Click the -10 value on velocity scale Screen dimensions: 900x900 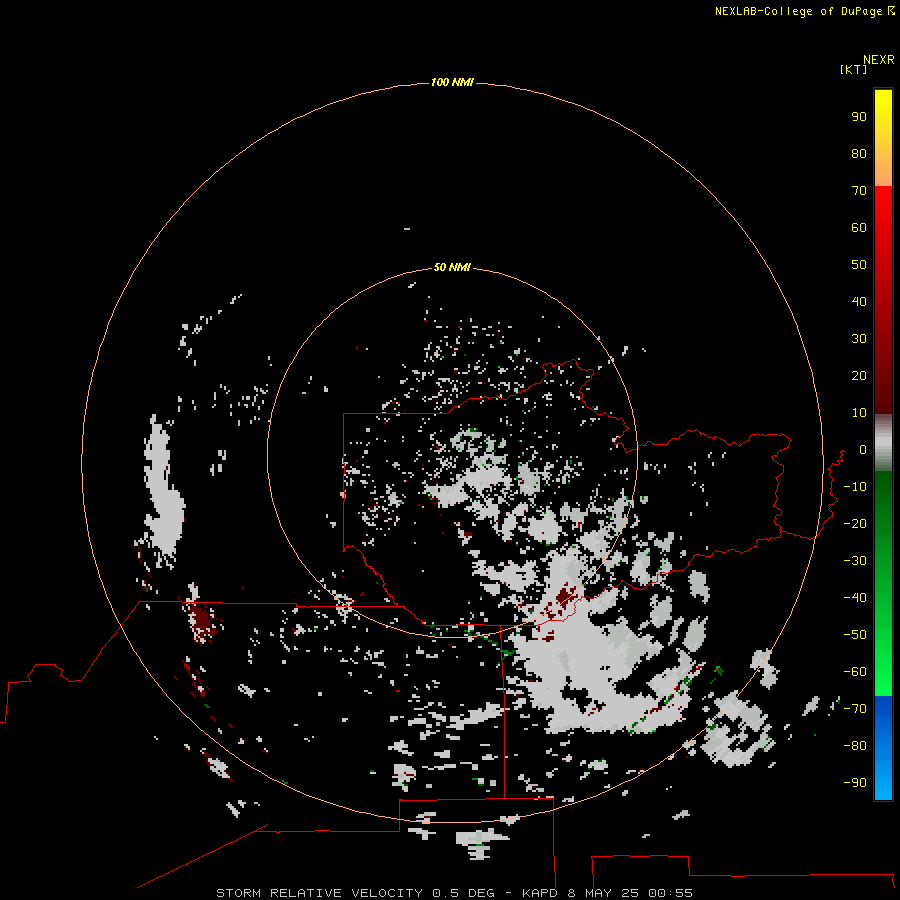coord(855,487)
